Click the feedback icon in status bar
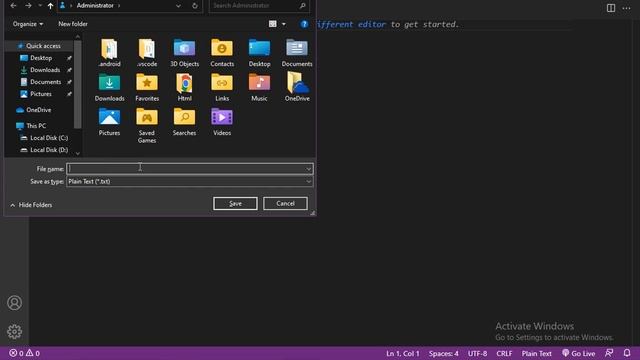The image size is (640, 360). pyautogui.click(x=609, y=353)
